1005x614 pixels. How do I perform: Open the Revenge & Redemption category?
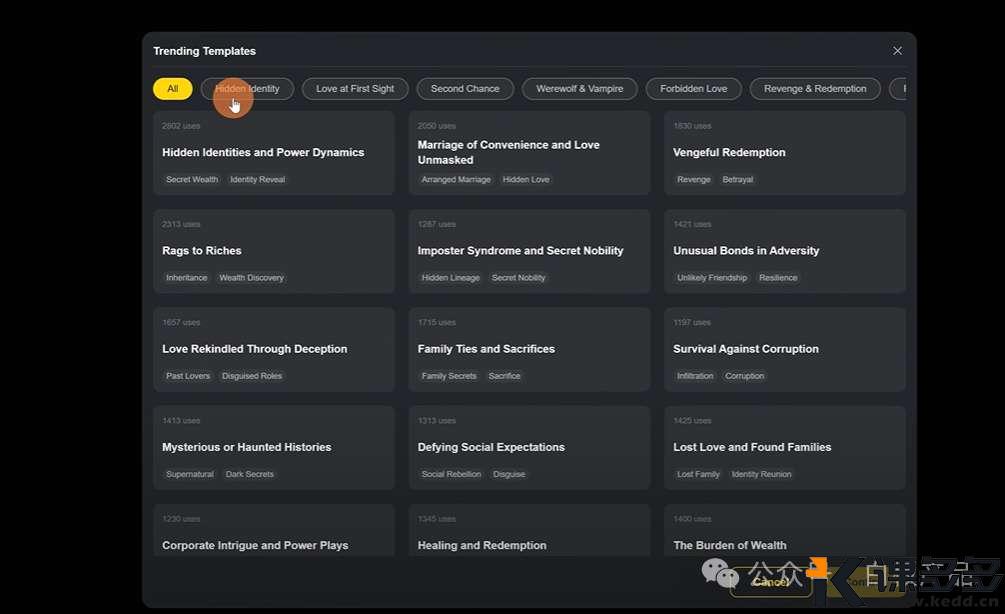[815, 89]
